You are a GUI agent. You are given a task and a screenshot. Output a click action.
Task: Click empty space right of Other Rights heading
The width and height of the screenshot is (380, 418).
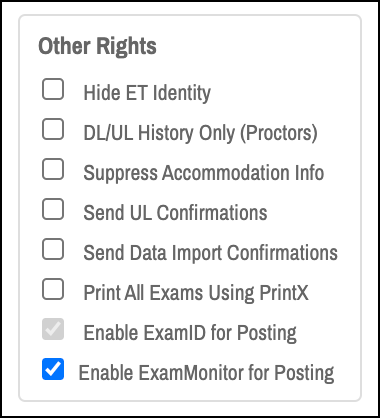pos(257,46)
